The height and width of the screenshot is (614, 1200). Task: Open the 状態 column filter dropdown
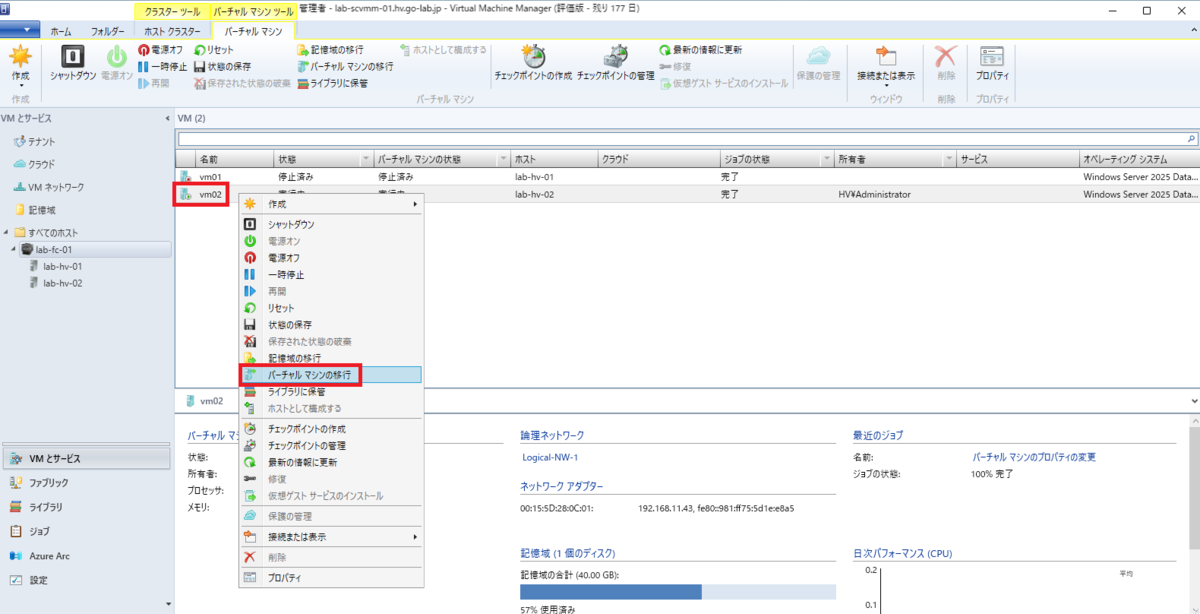coord(366,160)
